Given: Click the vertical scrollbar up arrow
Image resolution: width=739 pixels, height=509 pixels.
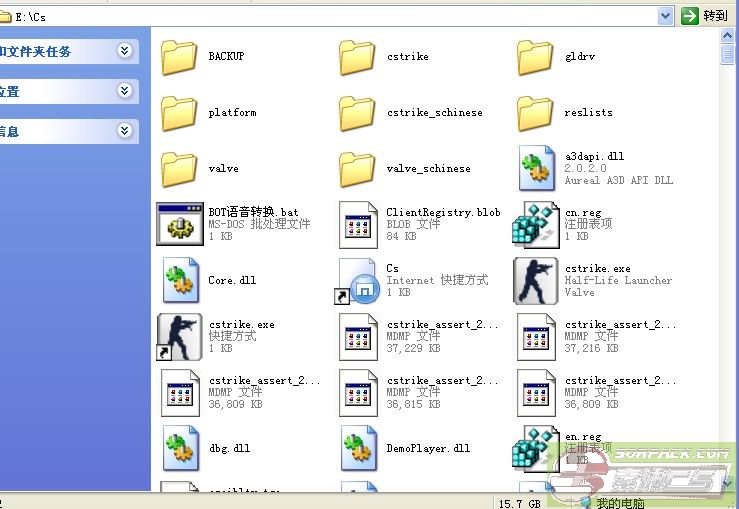Looking at the screenshot, I should click(x=729, y=37).
